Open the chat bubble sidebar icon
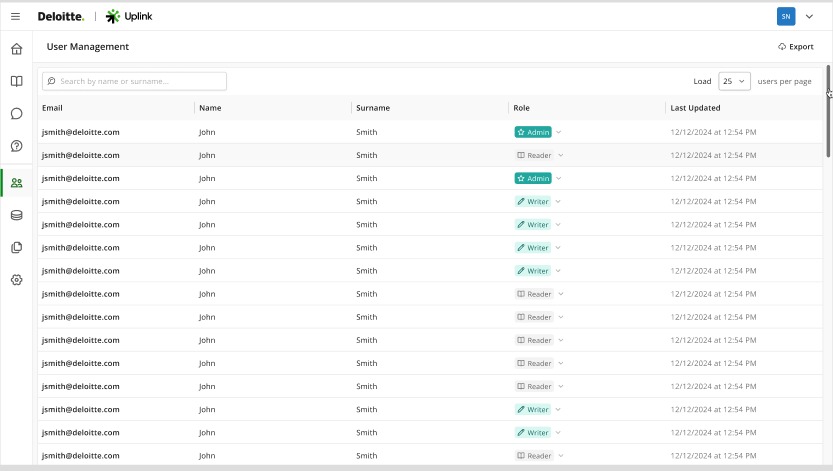This screenshot has height=471, width=833. click(16, 114)
